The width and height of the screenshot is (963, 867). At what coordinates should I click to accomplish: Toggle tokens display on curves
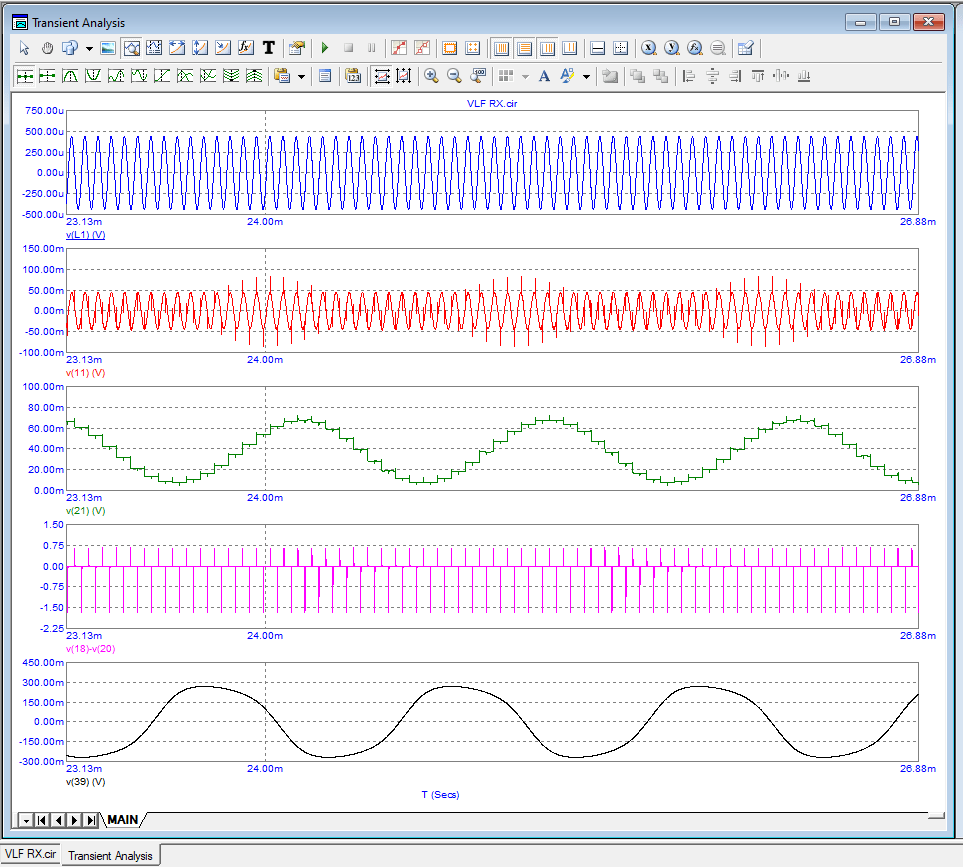[x=422, y=48]
